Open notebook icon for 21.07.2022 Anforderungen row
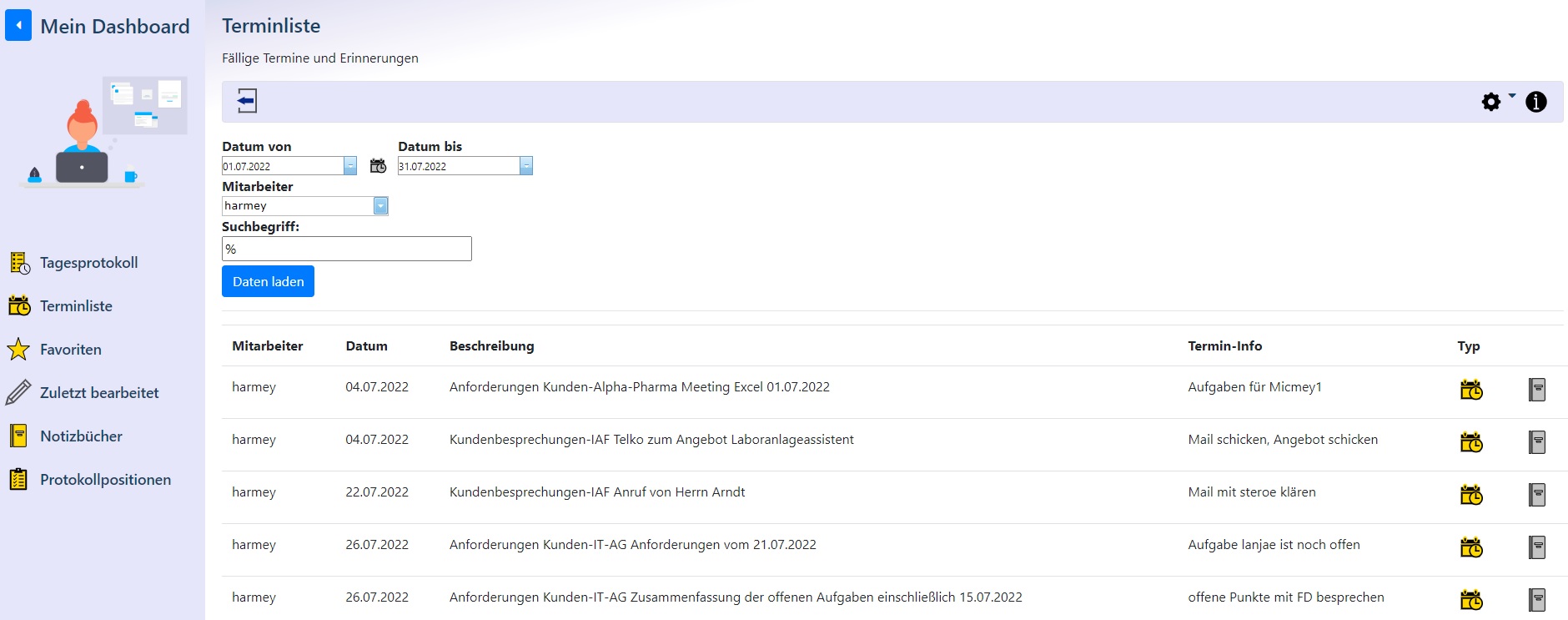 [x=1536, y=547]
